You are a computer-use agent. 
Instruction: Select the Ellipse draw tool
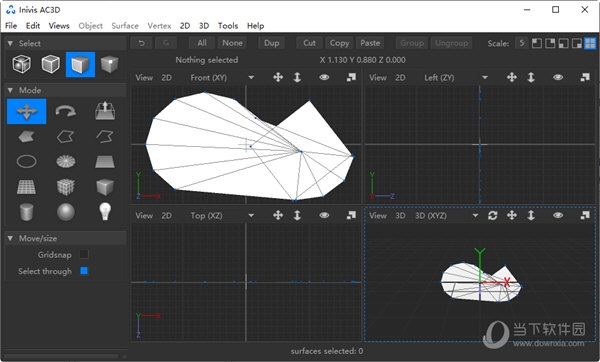[26, 161]
